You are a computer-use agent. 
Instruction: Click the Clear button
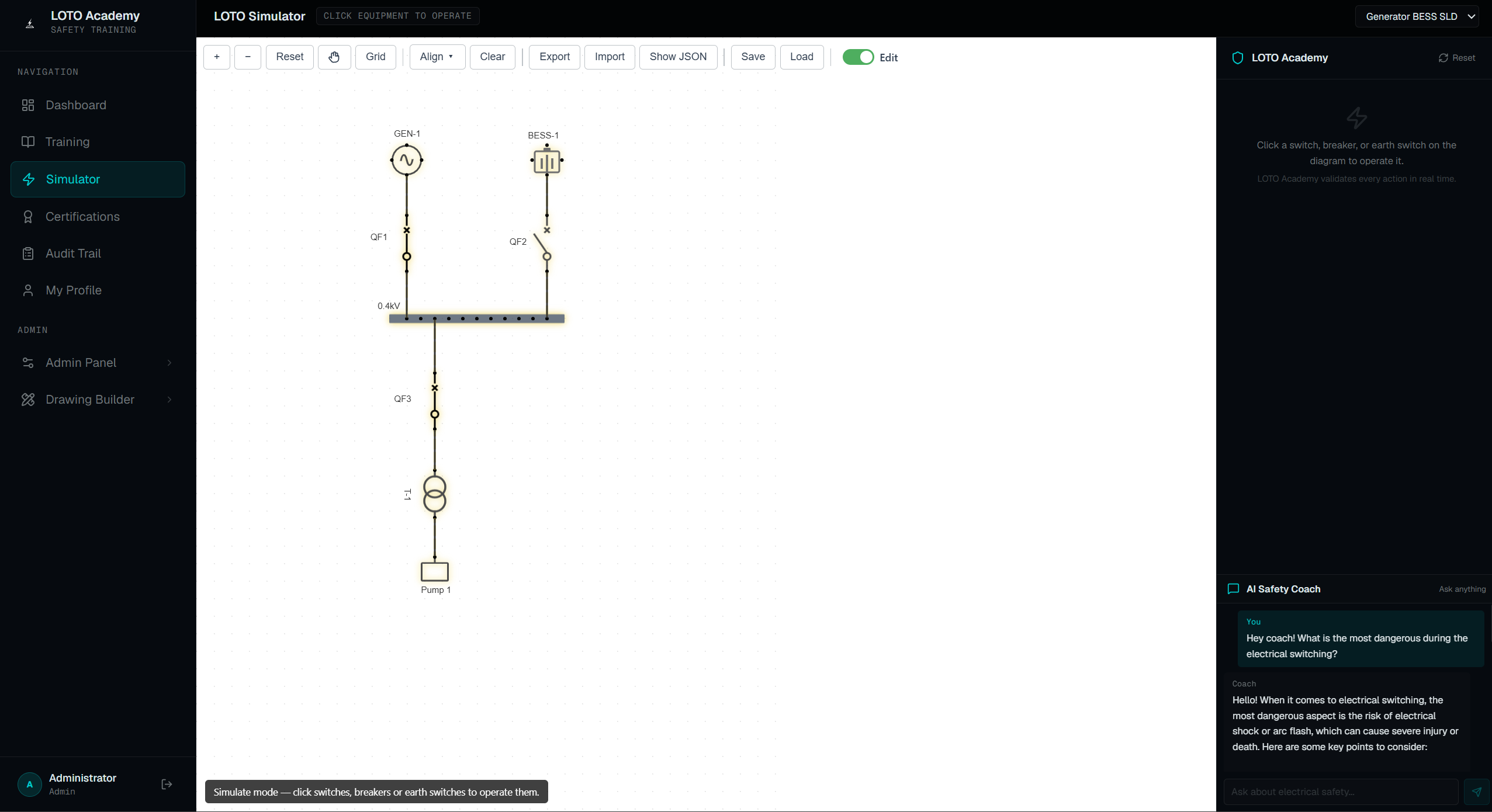pos(493,57)
